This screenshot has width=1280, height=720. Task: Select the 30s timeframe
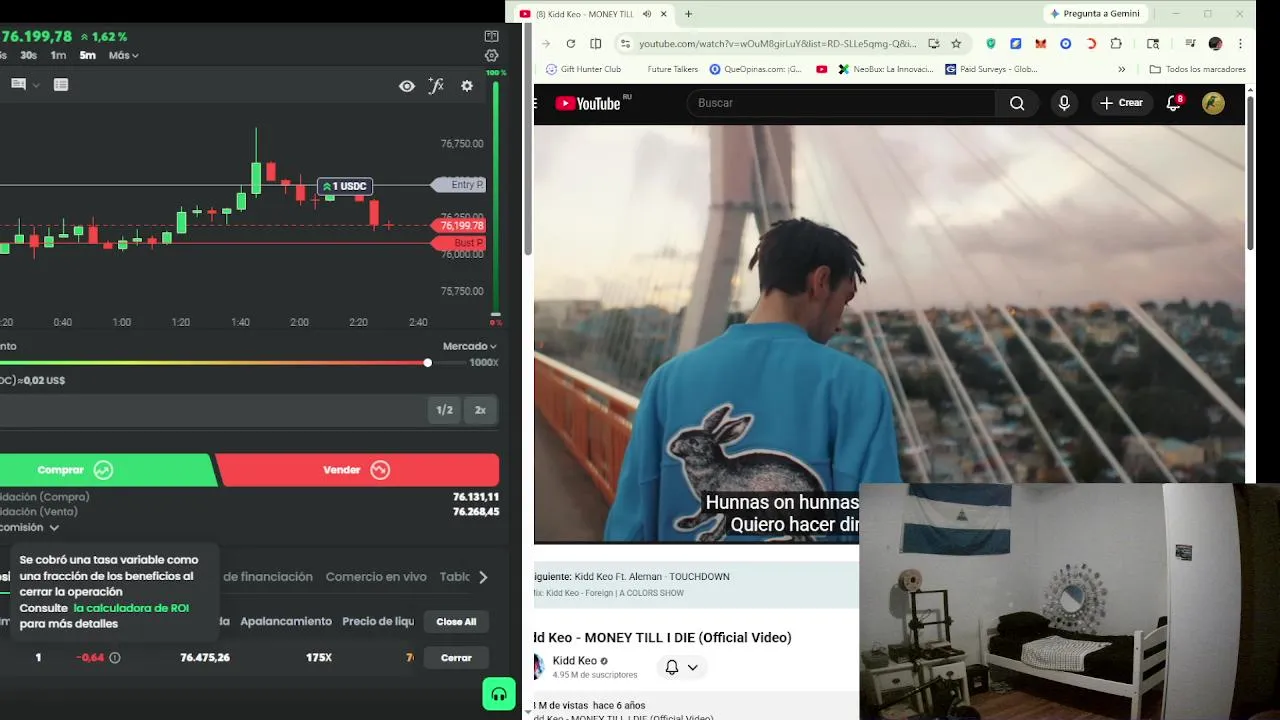point(28,55)
